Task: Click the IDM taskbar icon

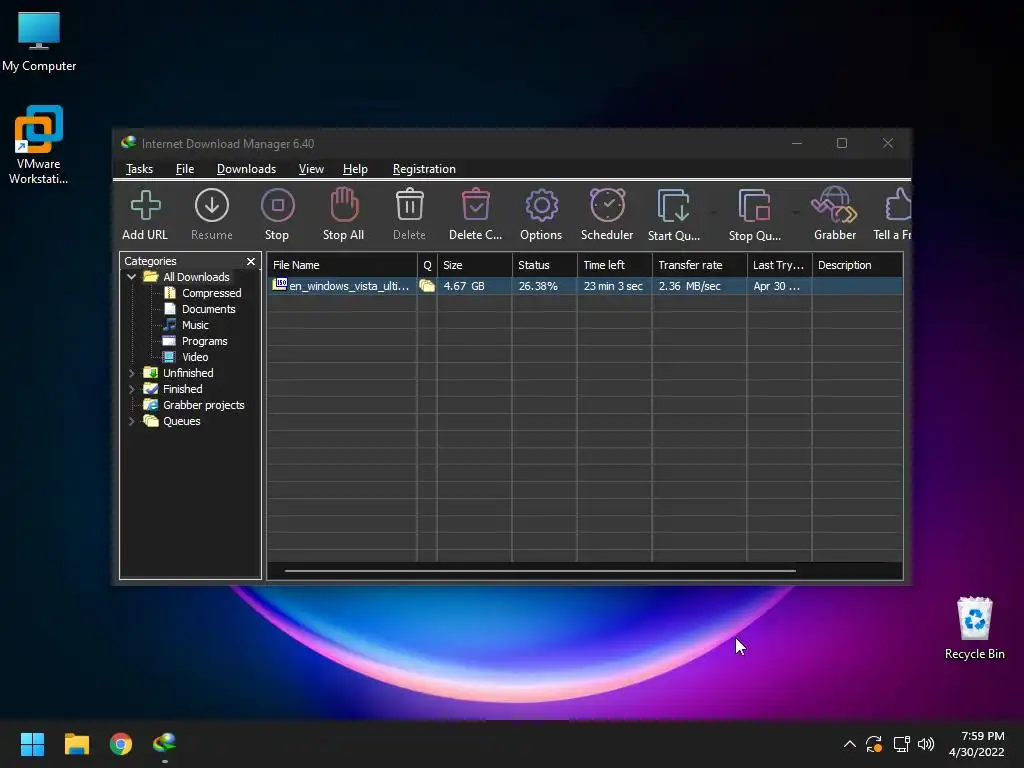Action: pos(165,744)
